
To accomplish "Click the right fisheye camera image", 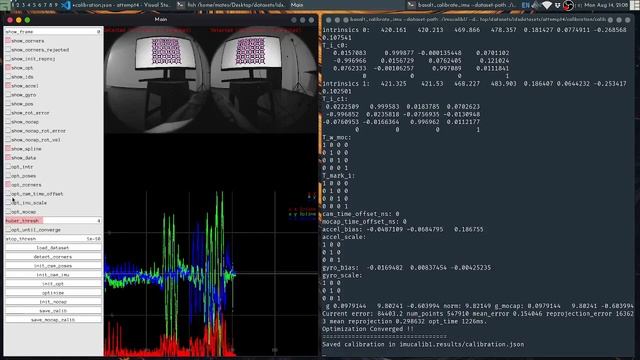I will 264,80.
